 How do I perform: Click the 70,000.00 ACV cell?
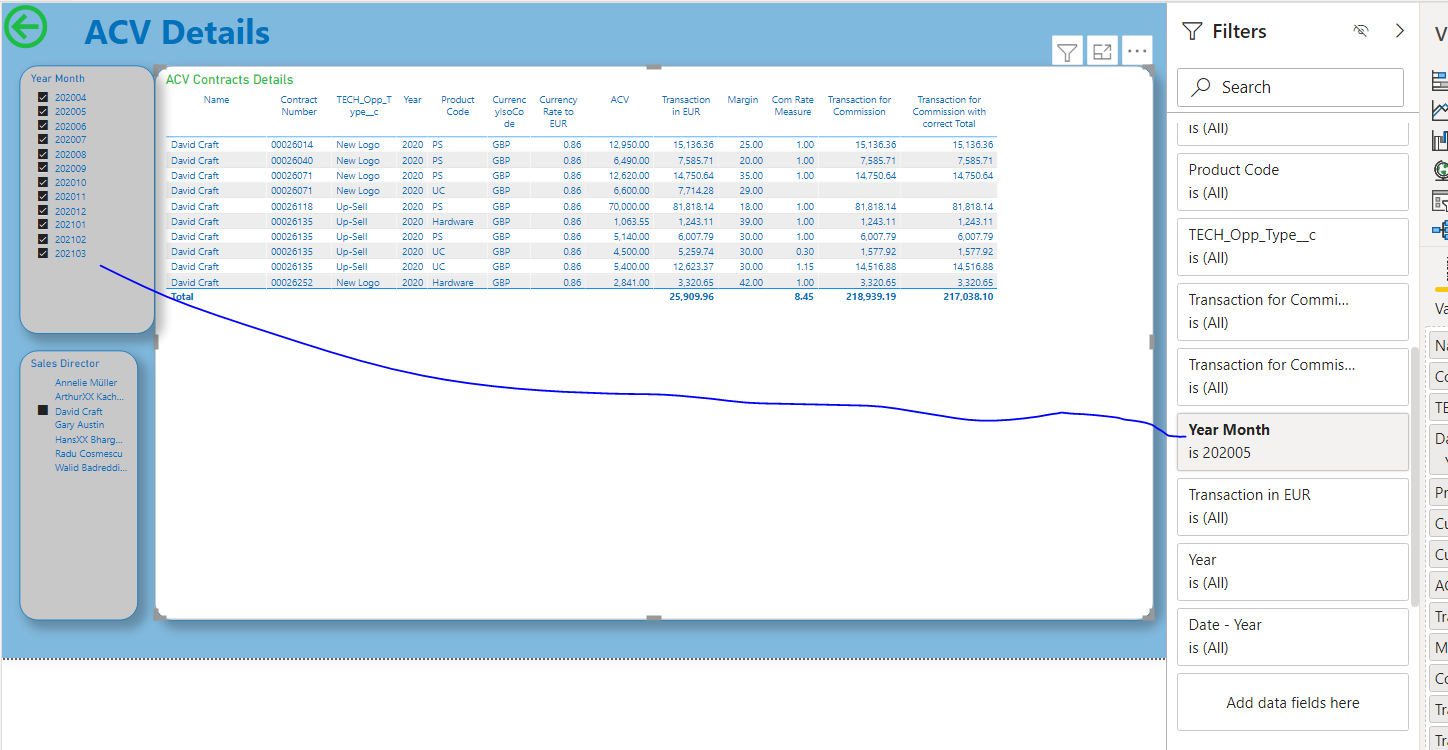coord(628,206)
